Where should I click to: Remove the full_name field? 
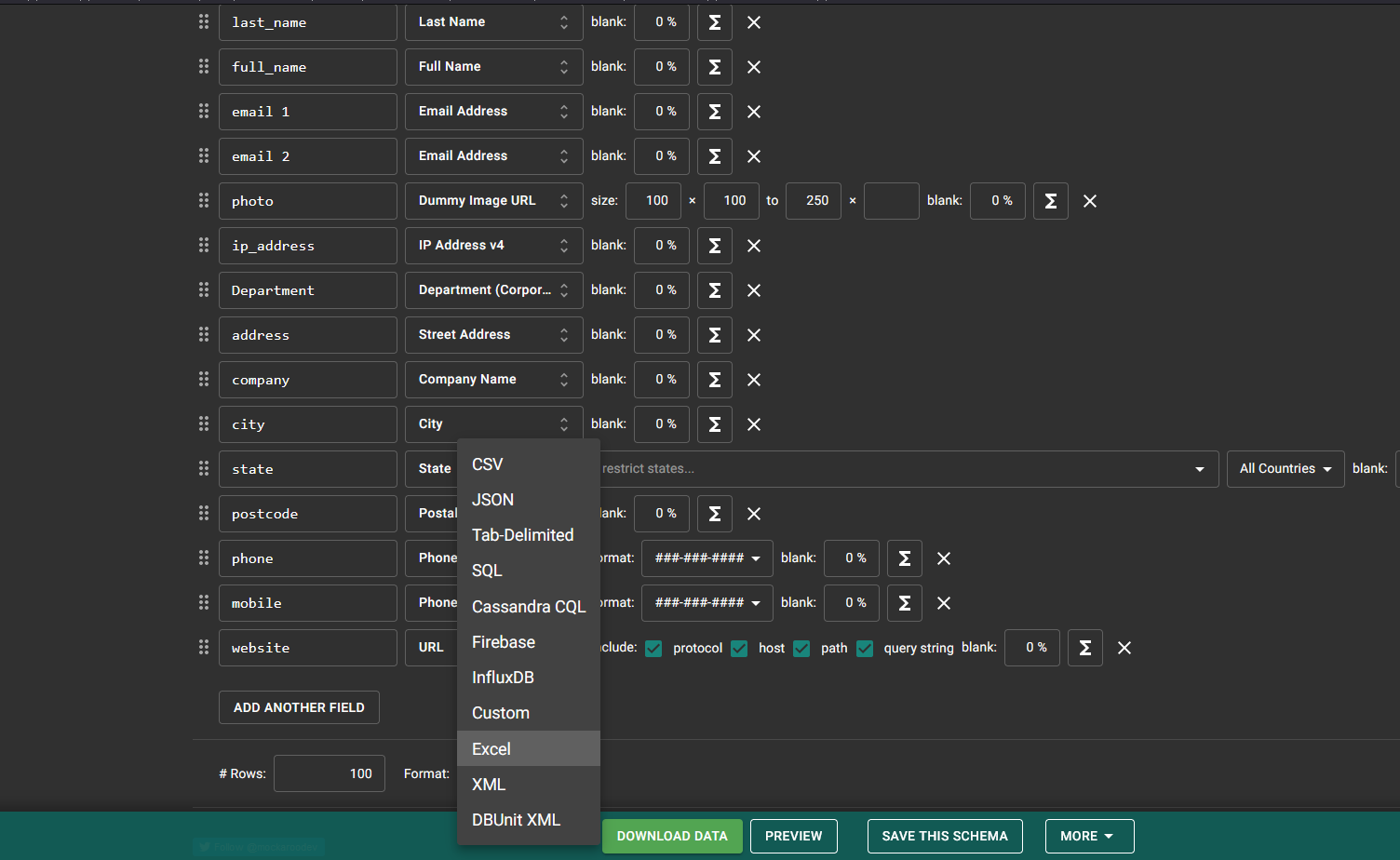(x=754, y=67)
